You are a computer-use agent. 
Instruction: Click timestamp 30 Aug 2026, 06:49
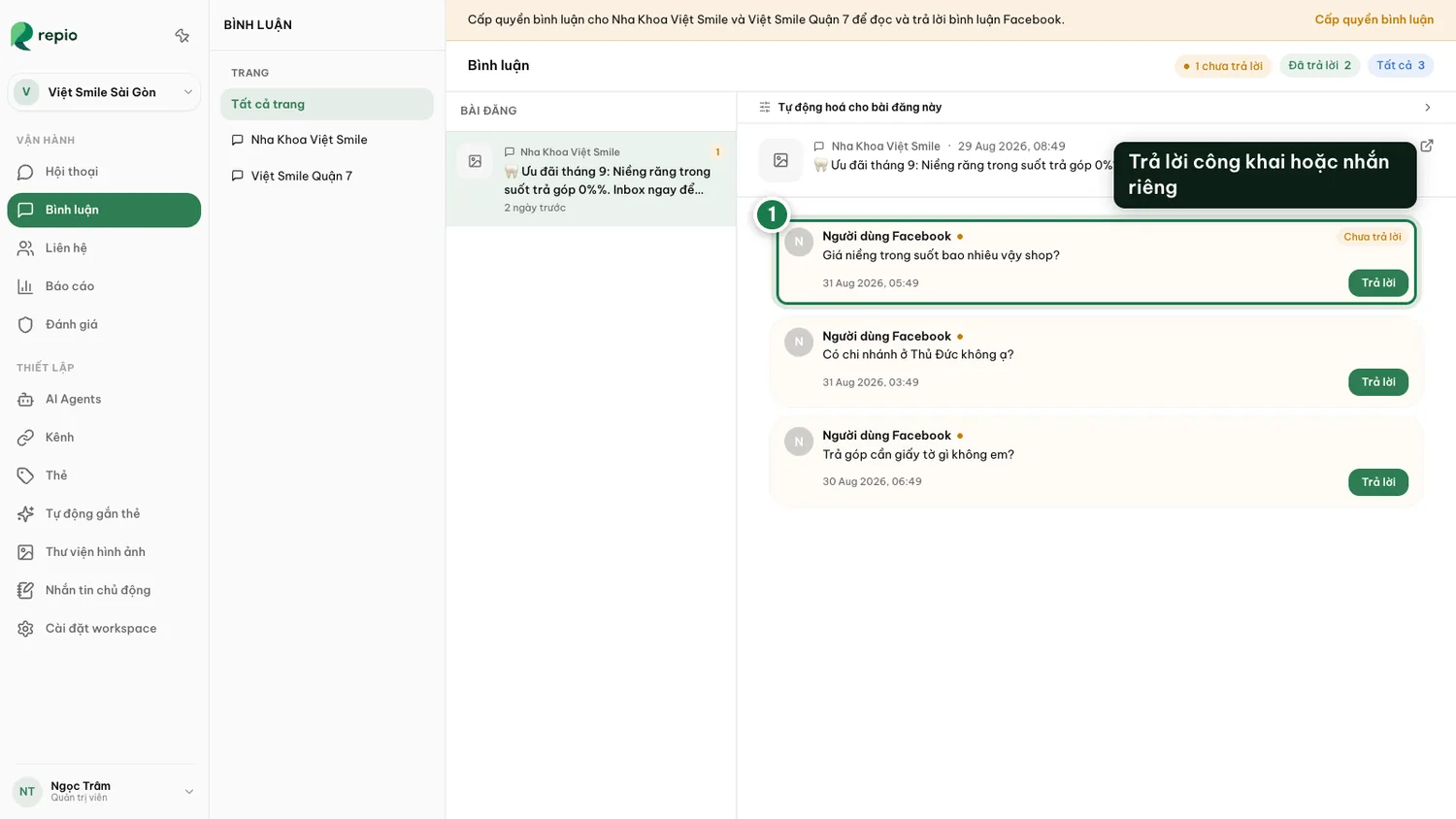(x=872, y=481)
